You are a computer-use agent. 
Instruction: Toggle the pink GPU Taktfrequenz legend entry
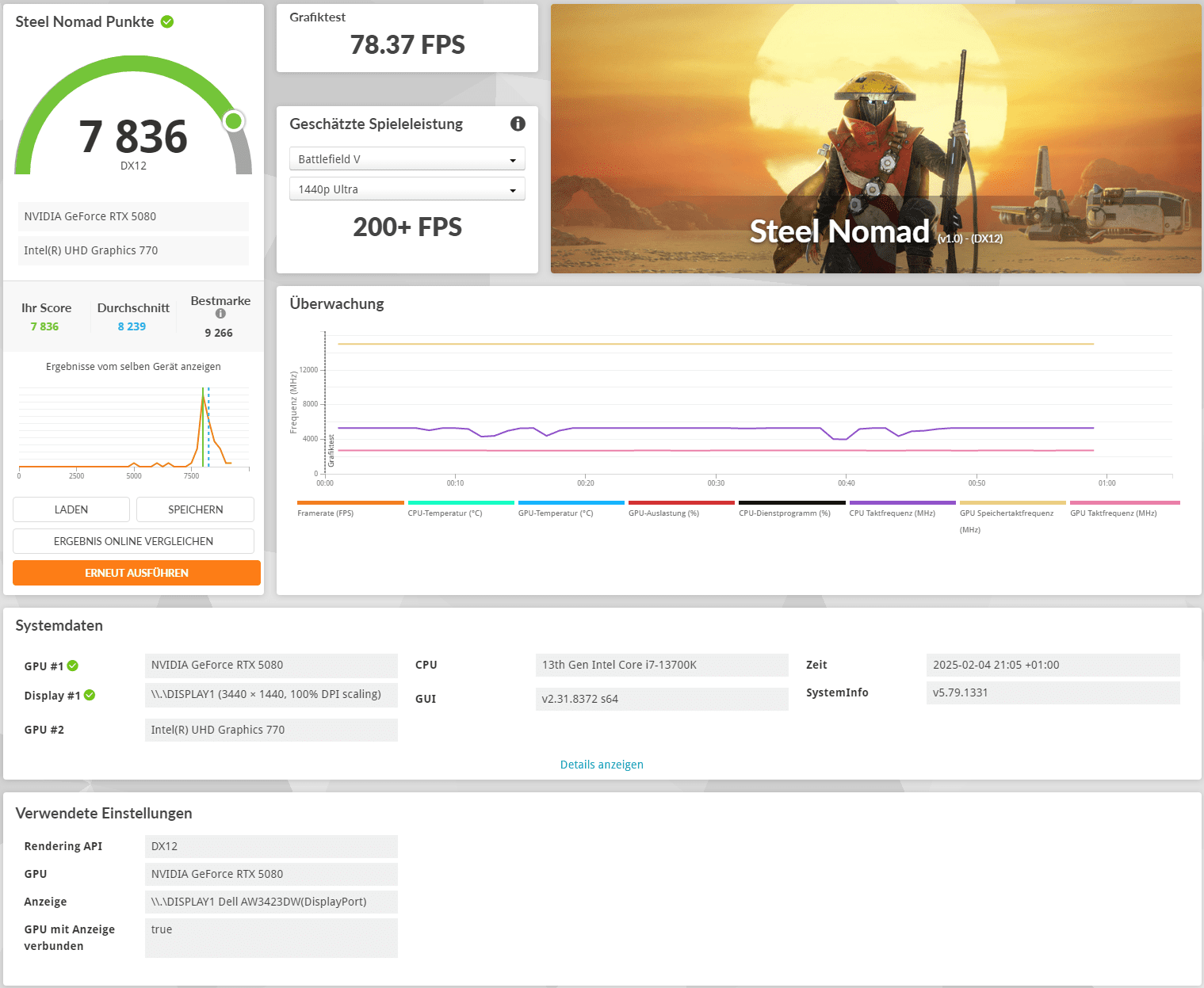(x=1125, y=509)
